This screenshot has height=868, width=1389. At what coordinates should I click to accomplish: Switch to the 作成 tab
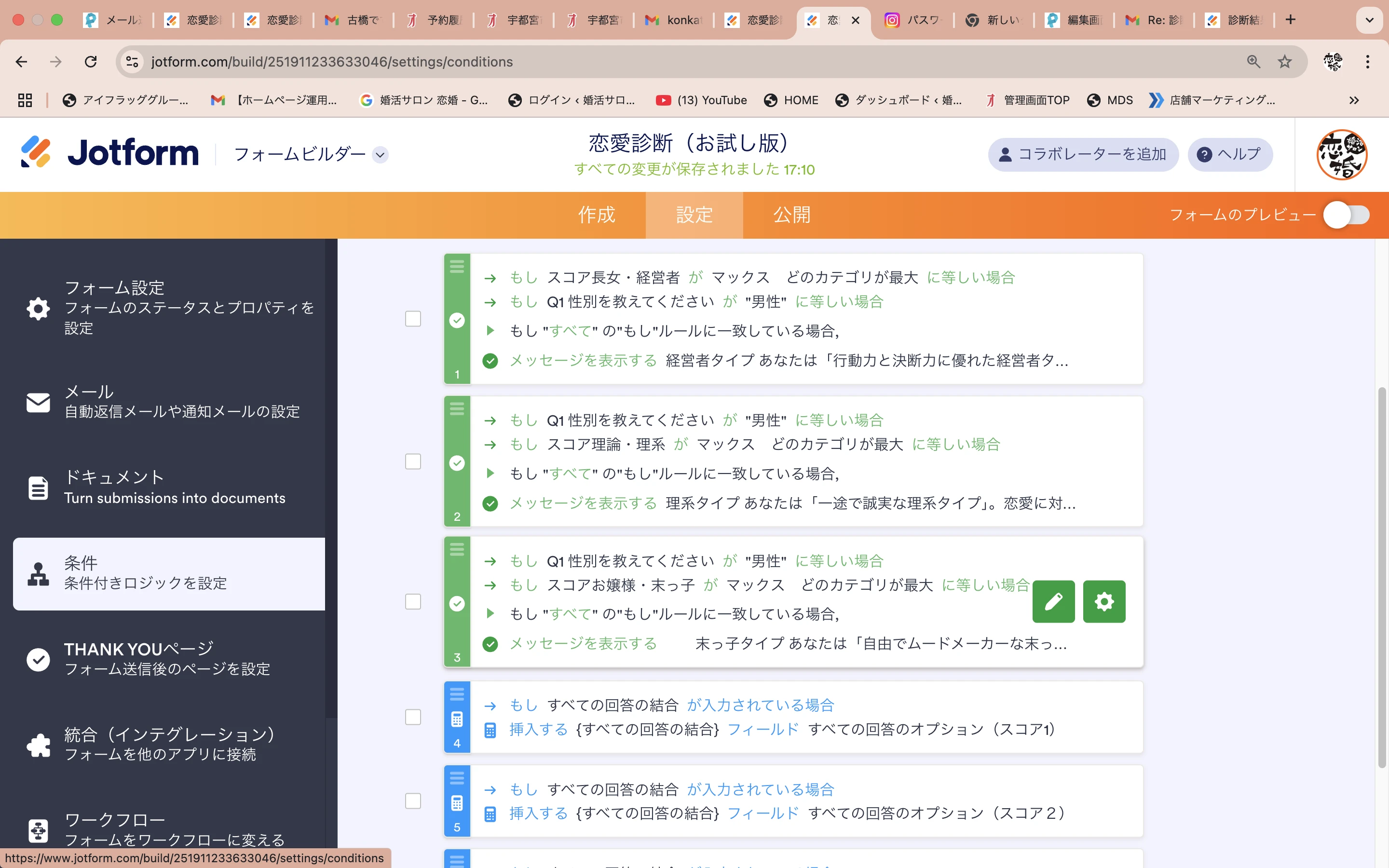click(x=596, y=215)
